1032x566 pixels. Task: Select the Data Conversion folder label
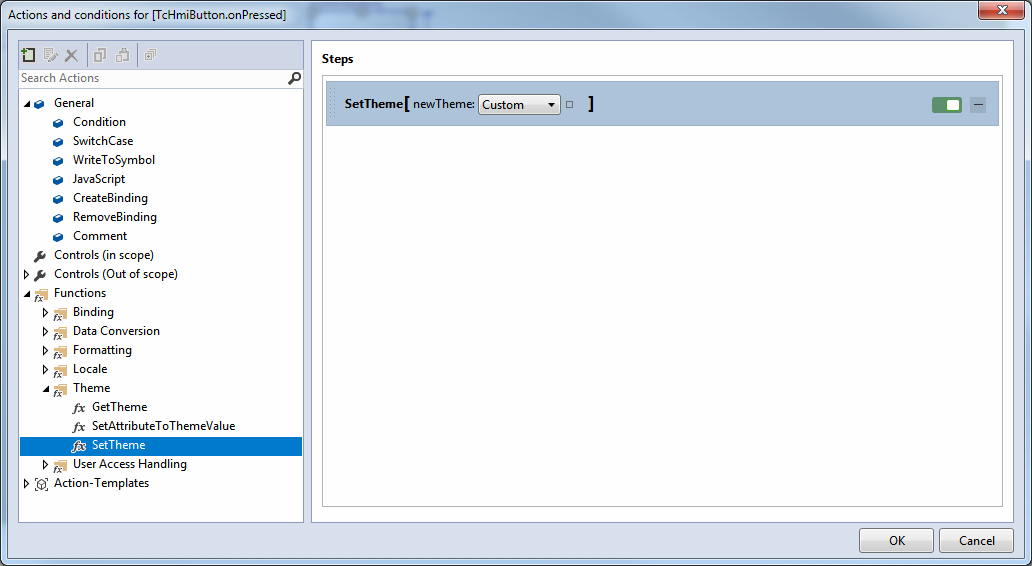[x=116, y=331]
